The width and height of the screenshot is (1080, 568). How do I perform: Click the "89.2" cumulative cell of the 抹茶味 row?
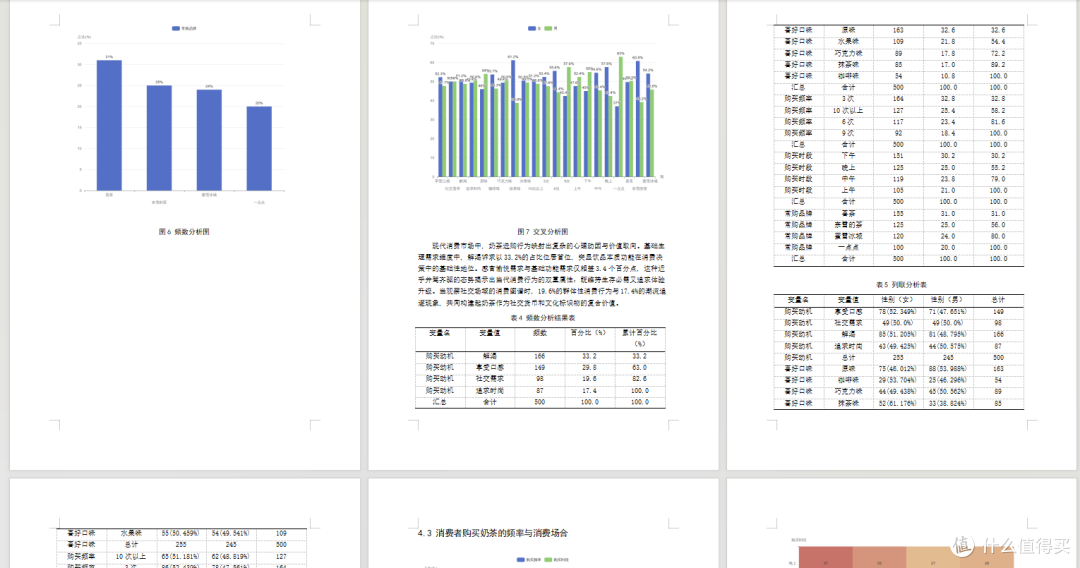pyautogui.click(x=998, y=65)
